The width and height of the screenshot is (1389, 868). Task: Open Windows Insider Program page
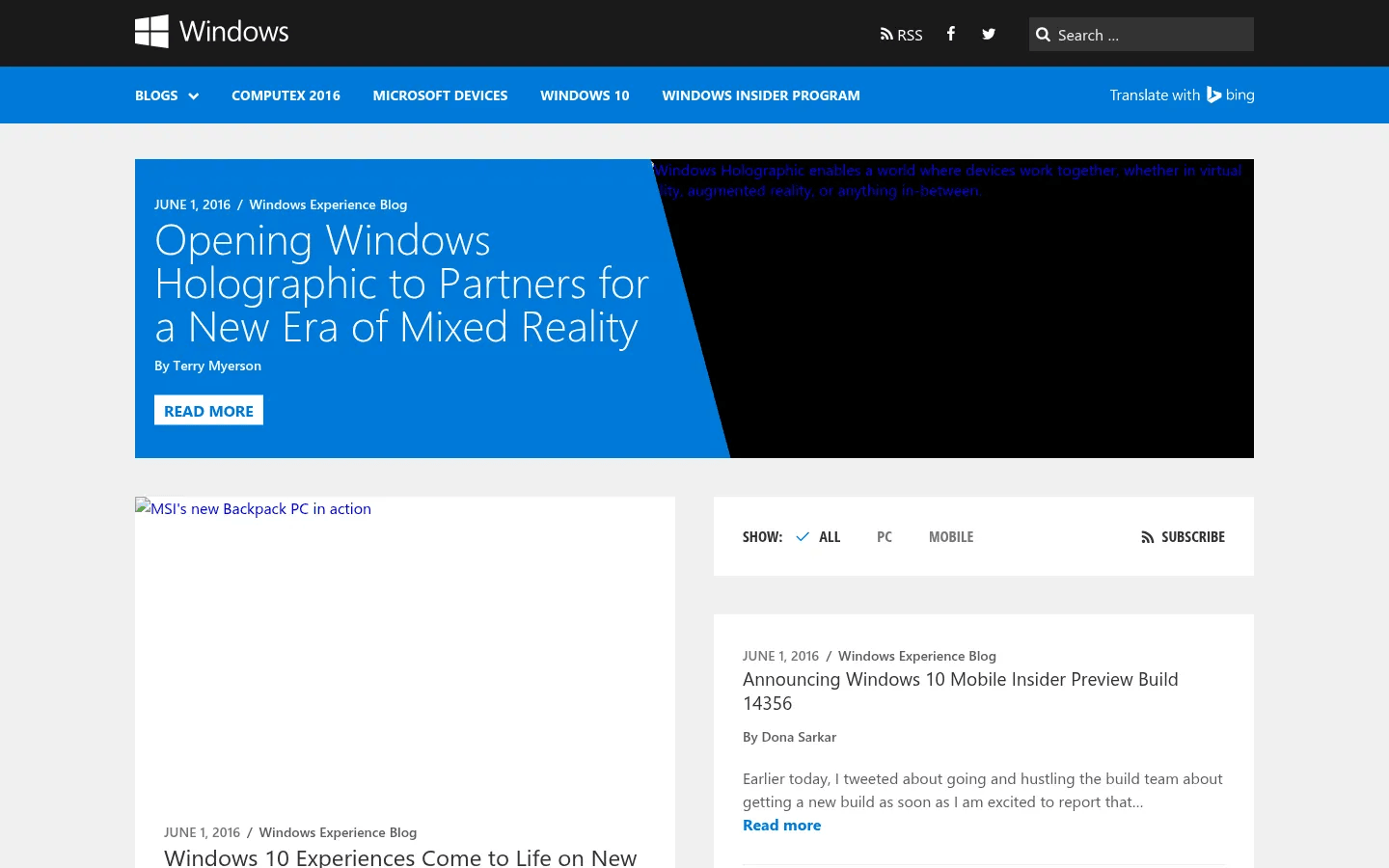pyautogui.click(x=761, y=95)
